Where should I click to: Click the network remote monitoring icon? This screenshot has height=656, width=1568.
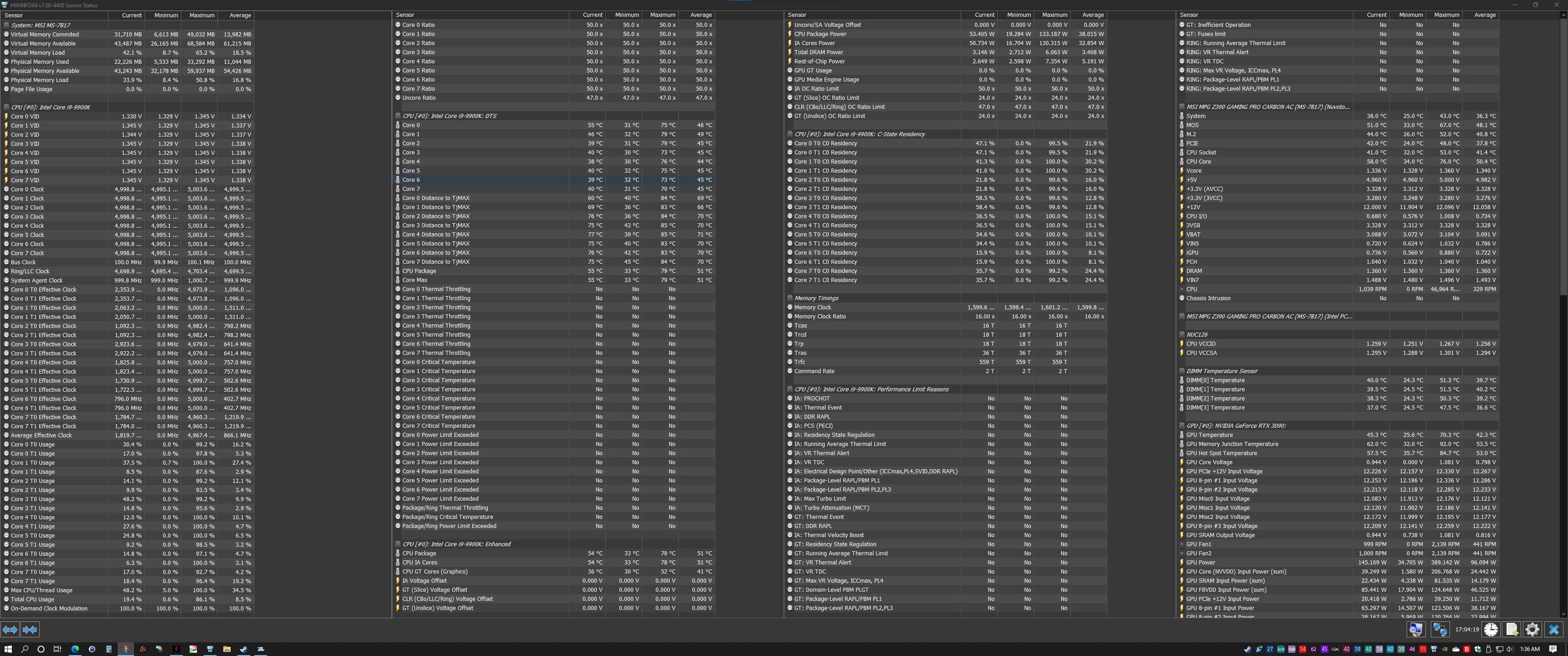pos(1439,630)
